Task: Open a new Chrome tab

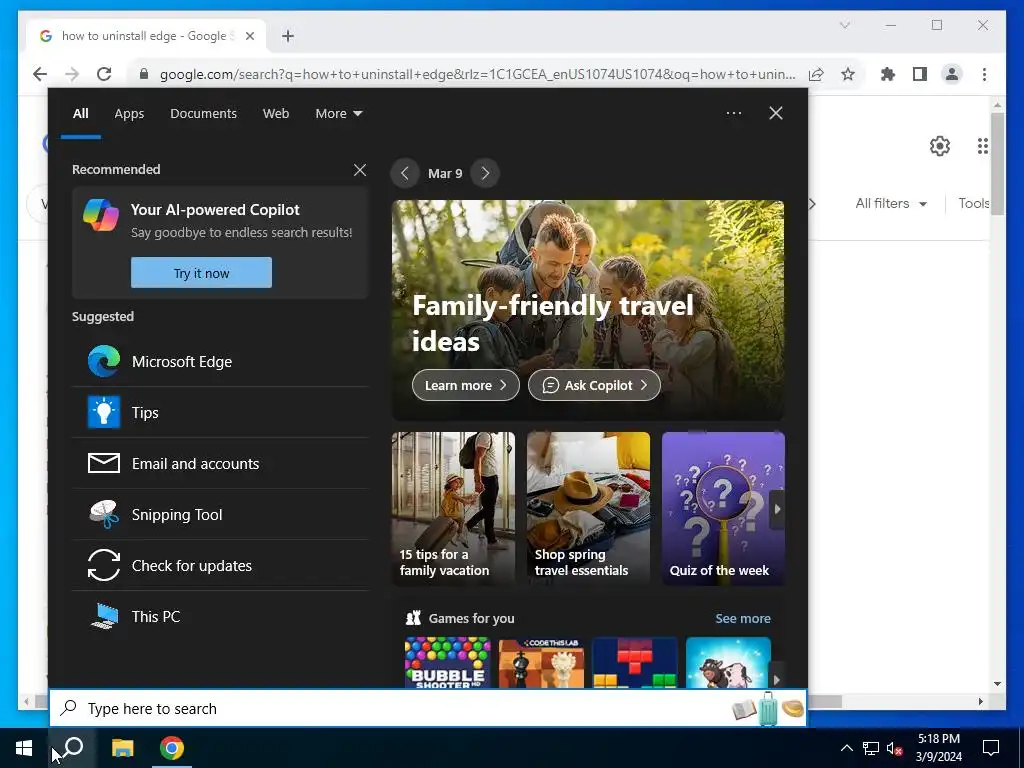Action: (x=288, y=36)
